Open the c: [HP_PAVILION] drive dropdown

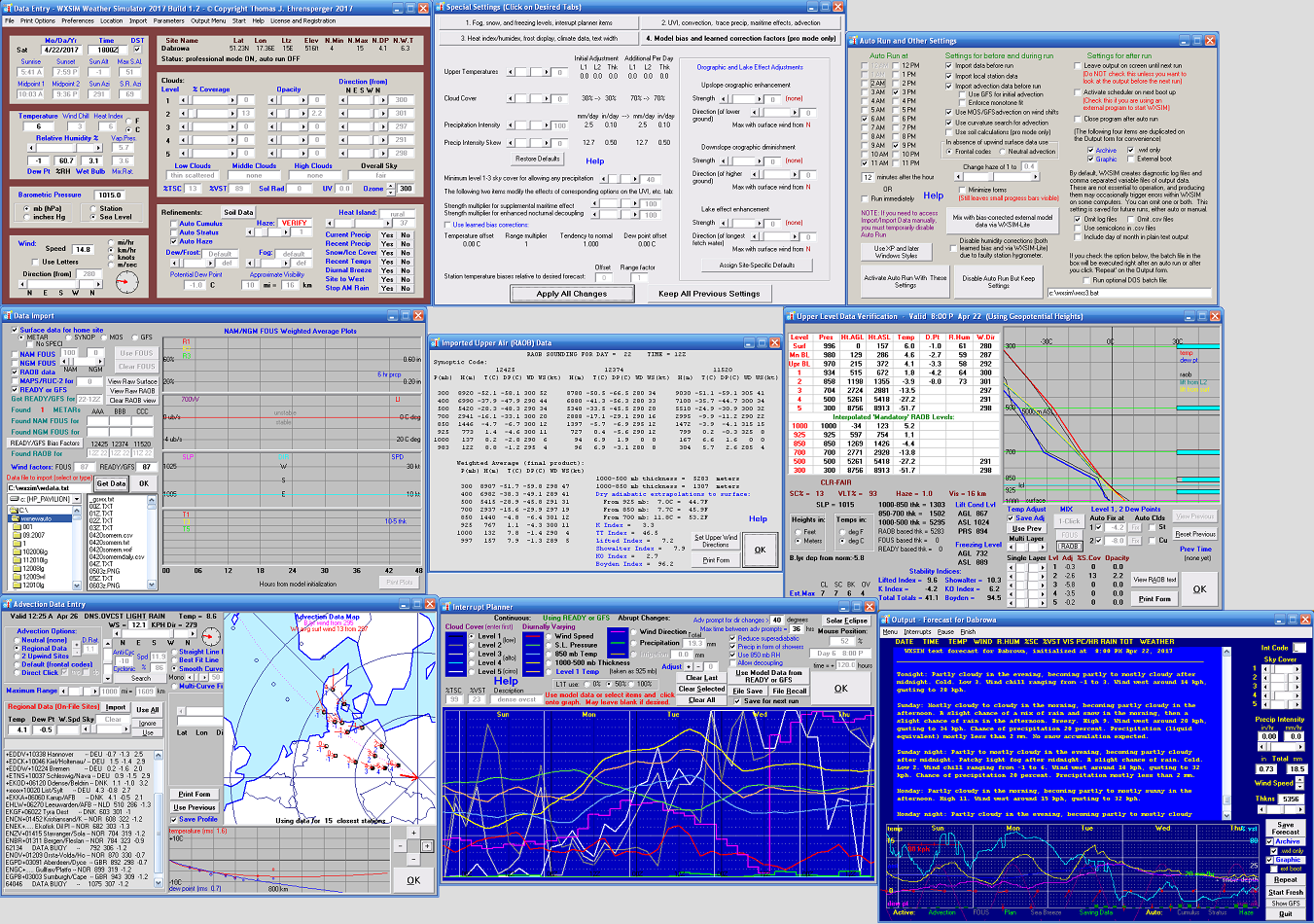(x=76, y=499)
